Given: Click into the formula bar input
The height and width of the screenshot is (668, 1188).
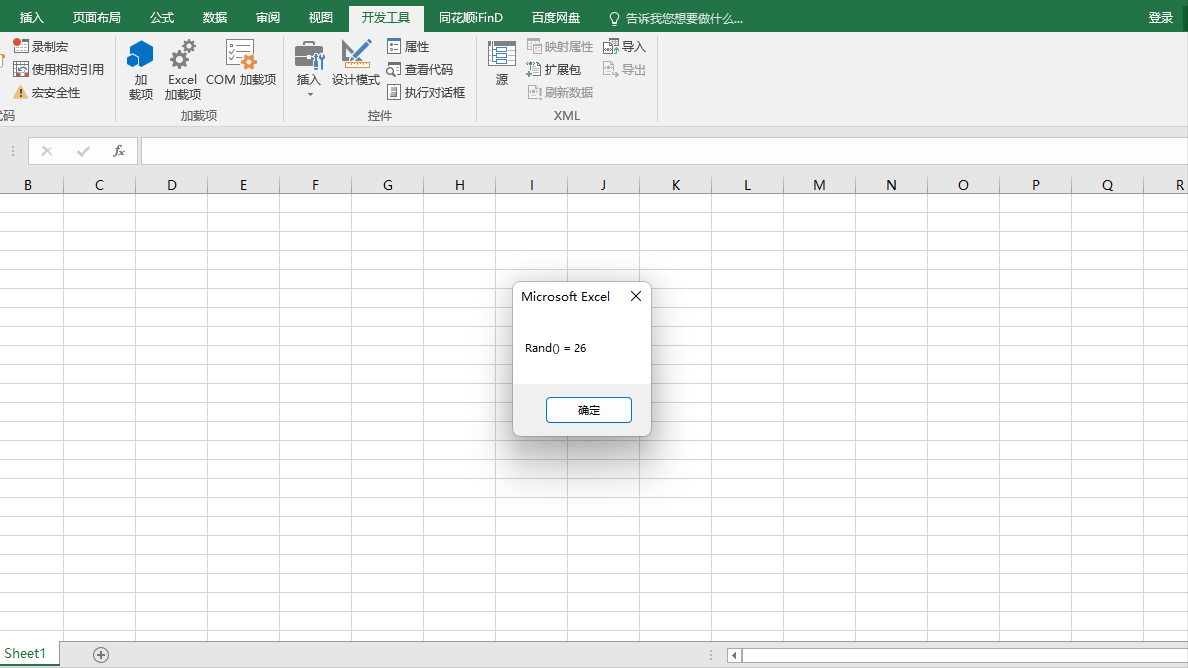Looking at the screenshot, I should click(x=664, y=151).
